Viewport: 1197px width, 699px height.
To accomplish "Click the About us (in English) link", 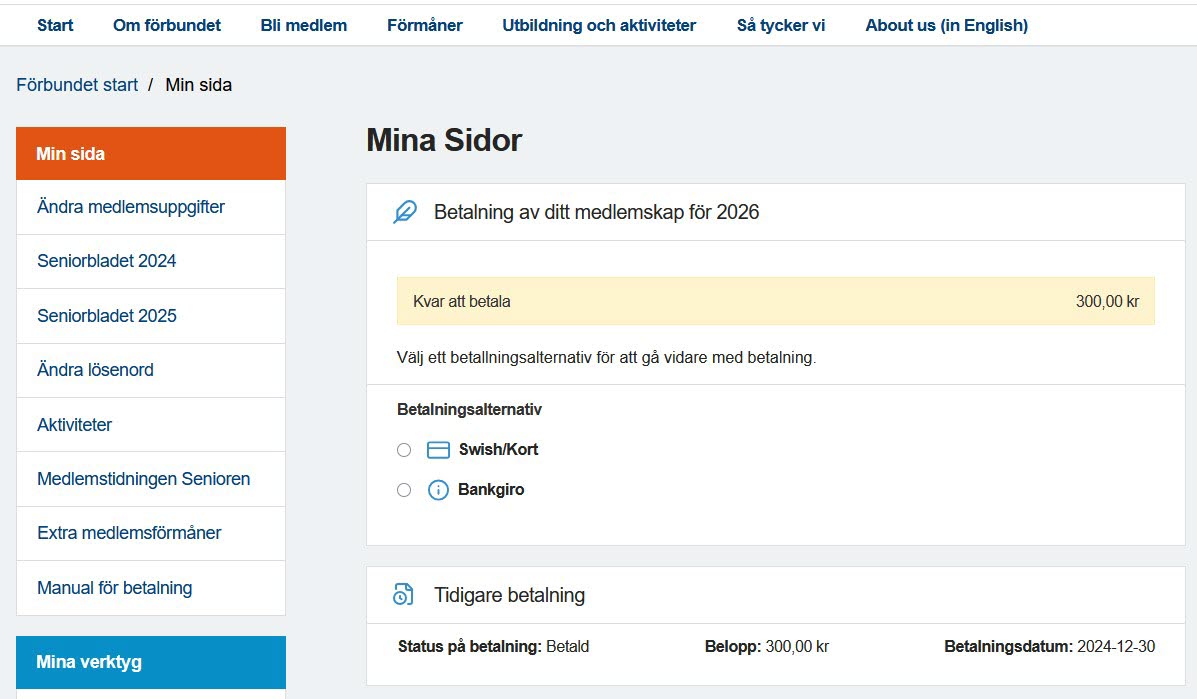I will click(946, 25).
